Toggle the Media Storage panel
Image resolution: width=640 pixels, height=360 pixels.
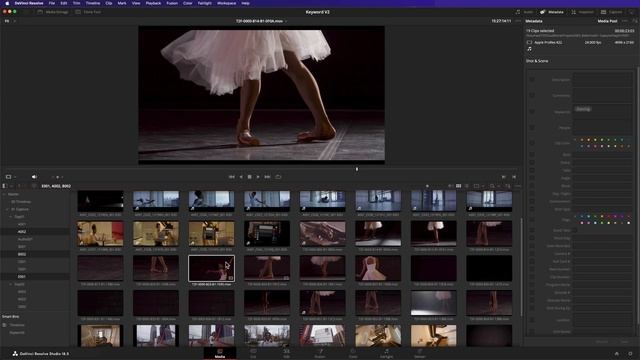tap(53, 12)
